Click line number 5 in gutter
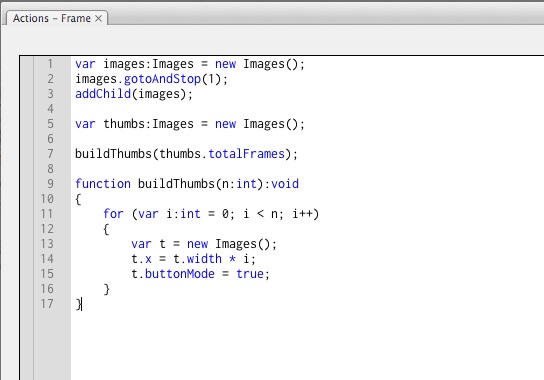This screenshot has width=544, height=380. tap(50, 124)
